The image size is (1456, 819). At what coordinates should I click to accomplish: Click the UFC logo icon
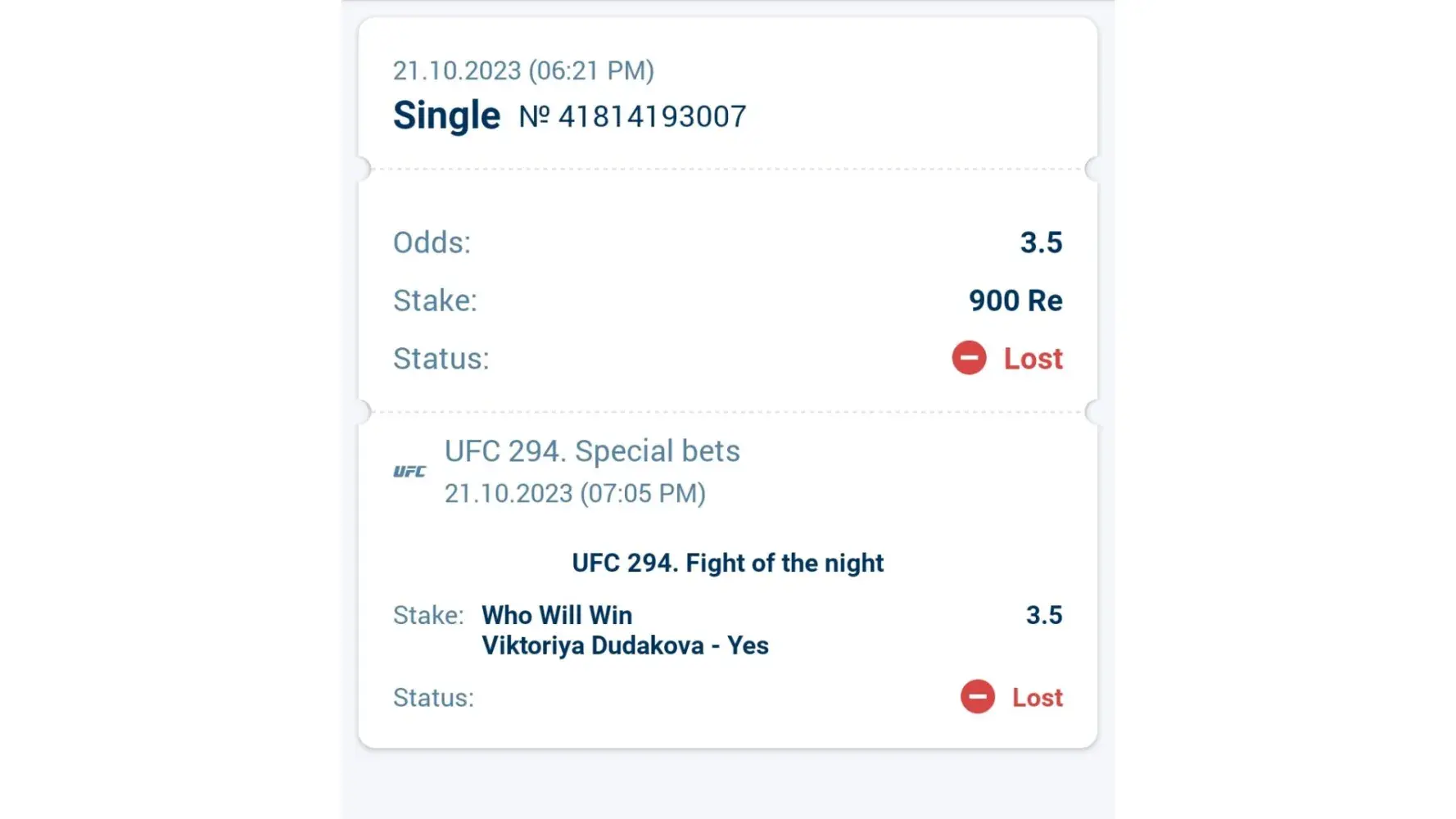[x=409, y=472]
